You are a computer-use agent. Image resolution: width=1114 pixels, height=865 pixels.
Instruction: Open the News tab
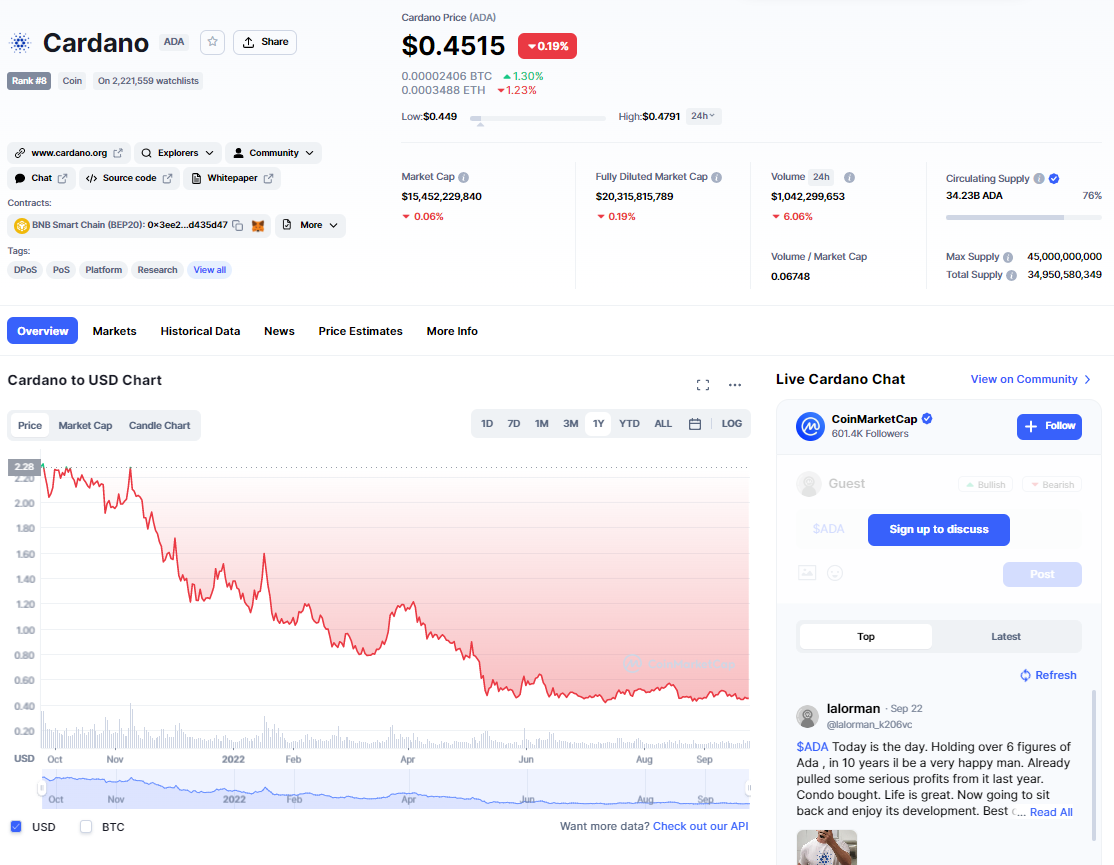point(279,331)
